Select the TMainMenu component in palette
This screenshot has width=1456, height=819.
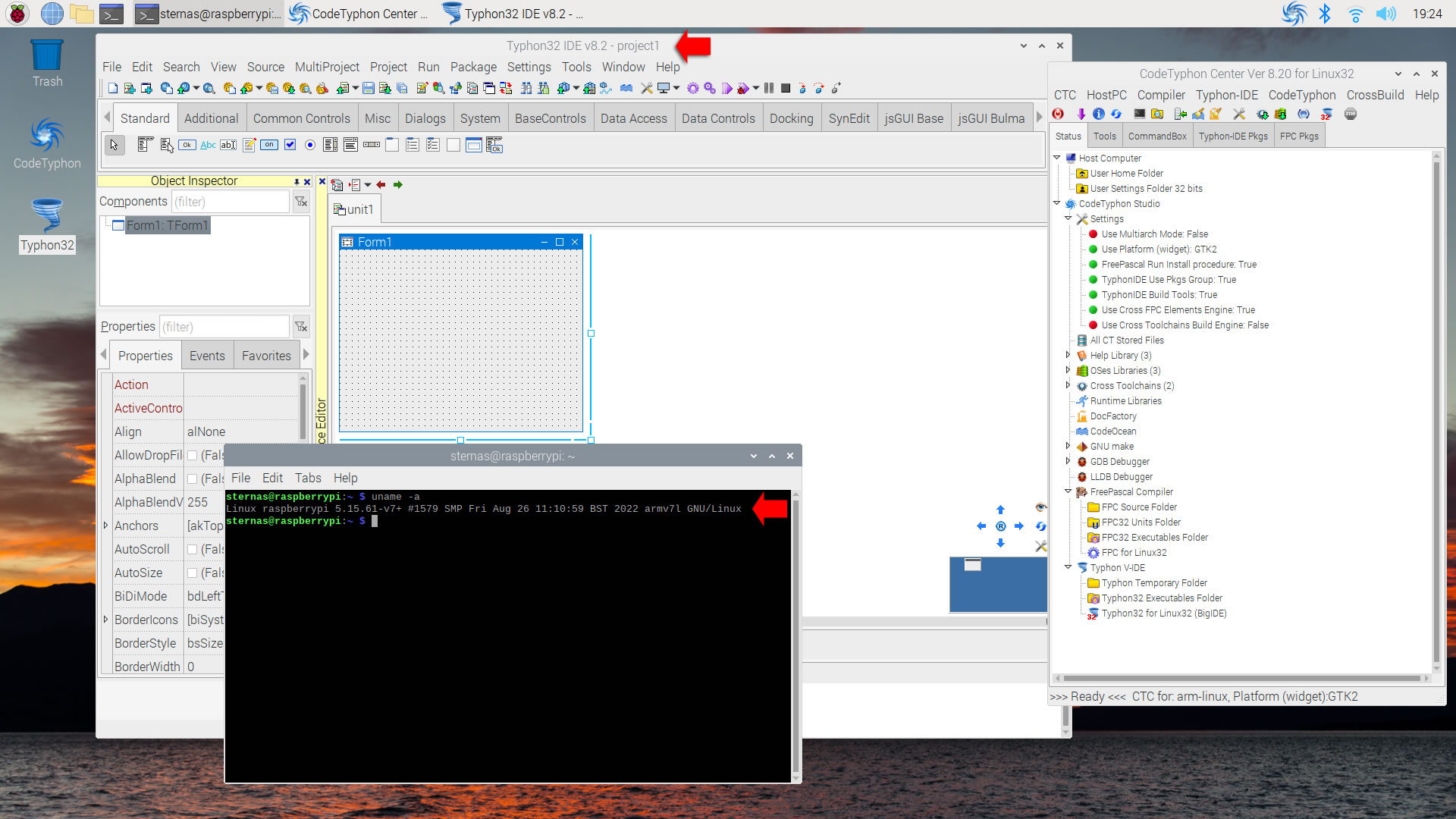145,145
